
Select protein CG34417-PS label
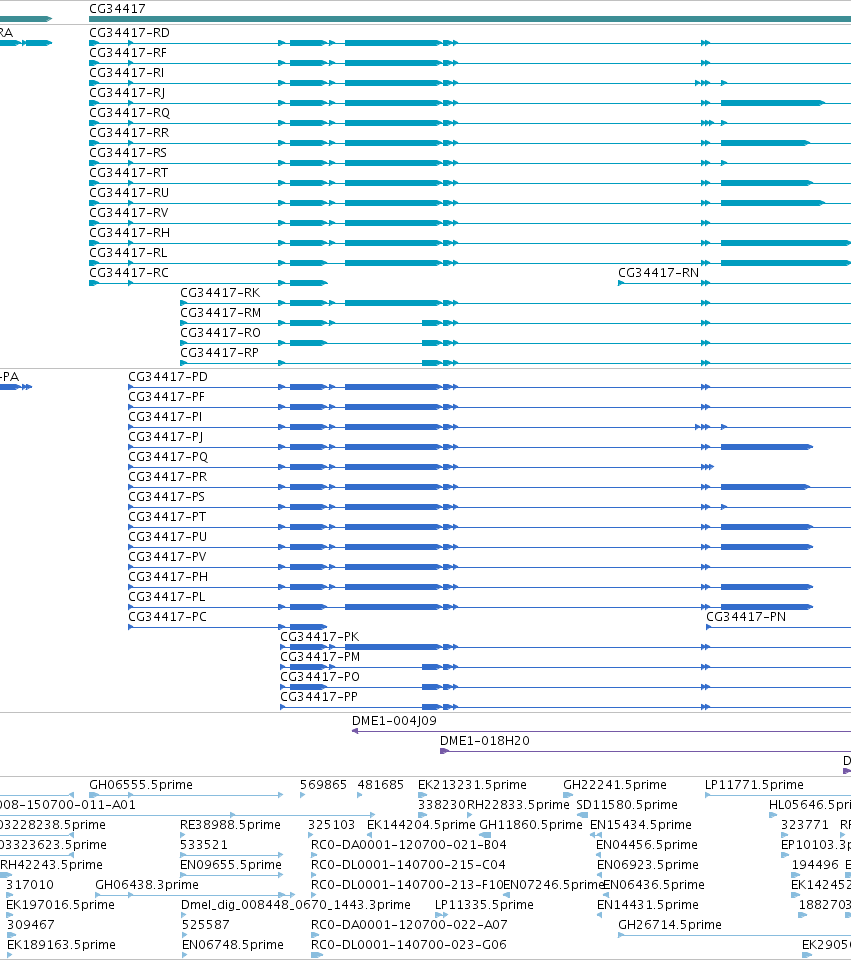[x=167, y=497]
